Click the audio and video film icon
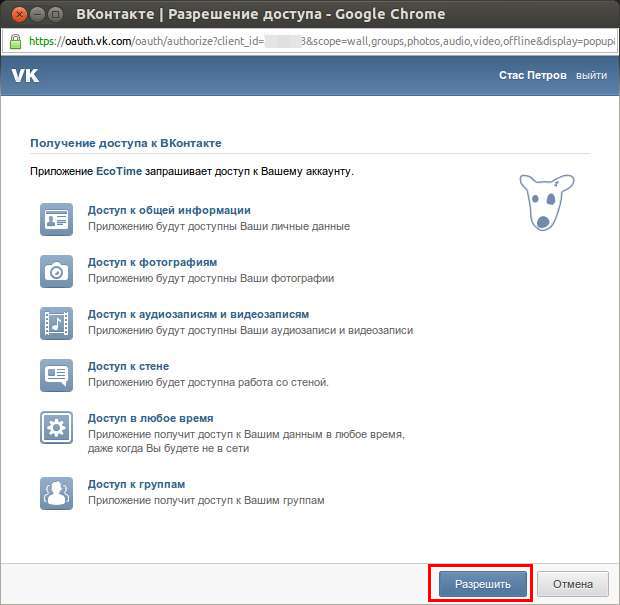 coord(56,322)
